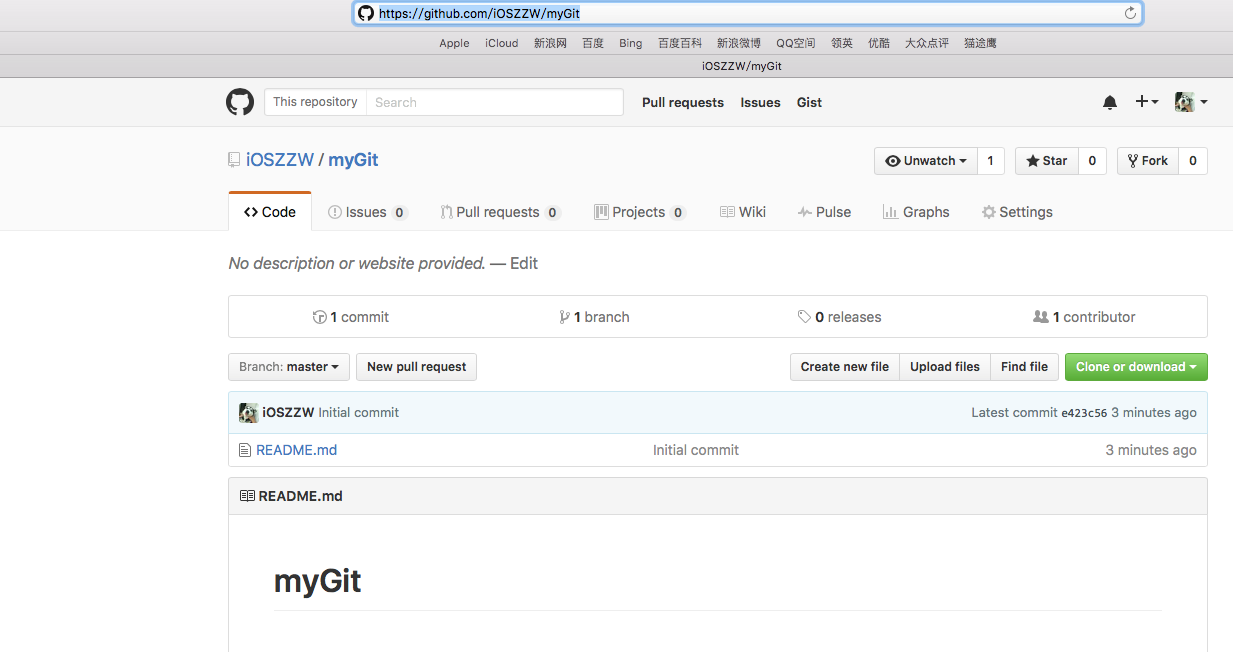
Task: Open the README.md file link
Action: pos(296,450)
